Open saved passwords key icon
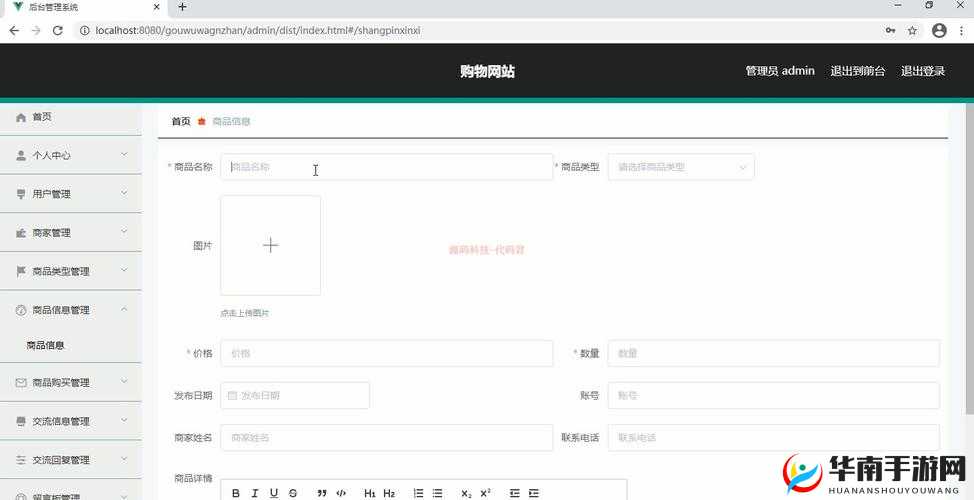The height and width of the screenshot is (500, 974). (891, 30)
